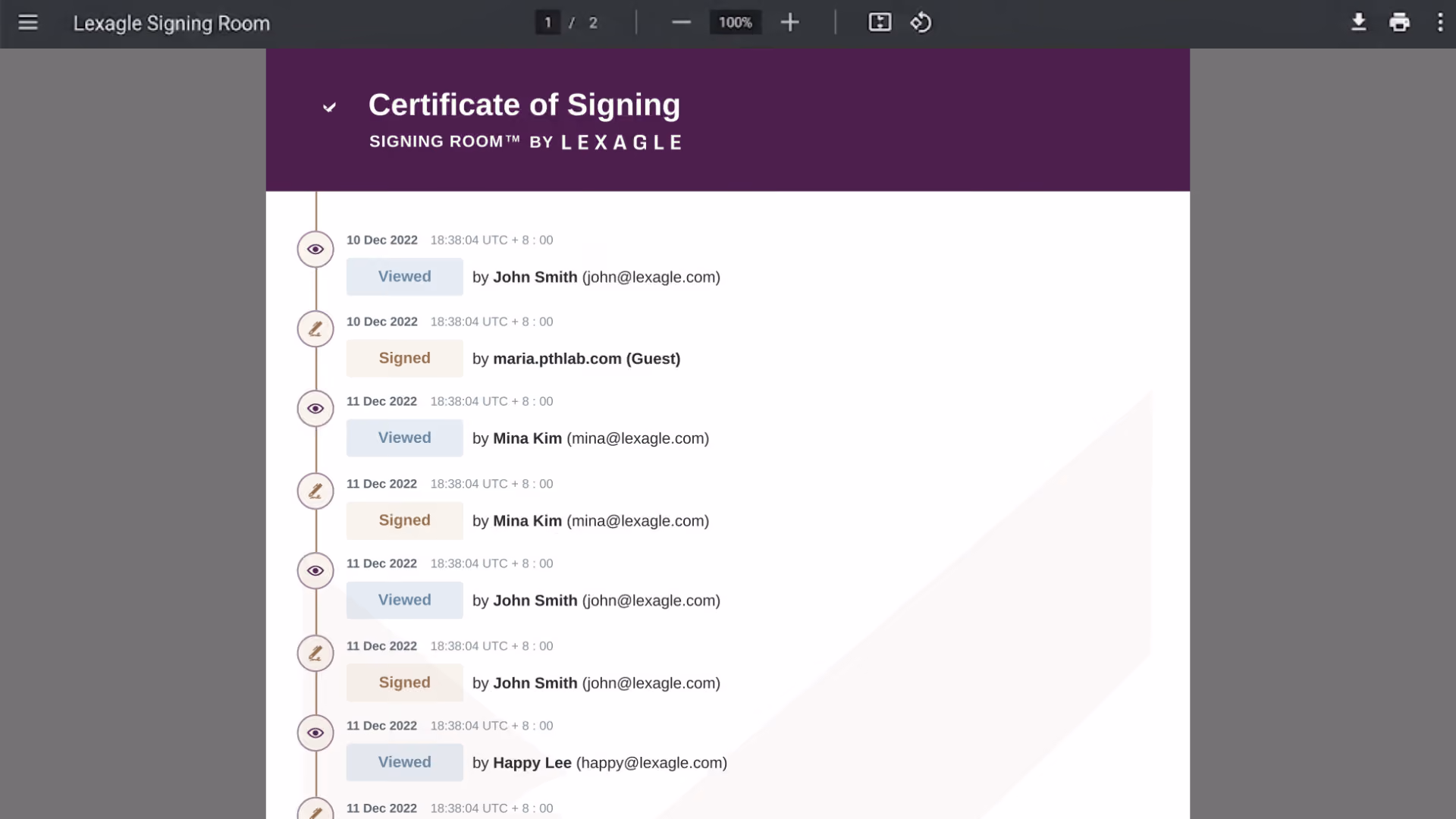Click pen icon for Mina Kim signed entry
1456x819 pixels.
(x=315, y=491)
